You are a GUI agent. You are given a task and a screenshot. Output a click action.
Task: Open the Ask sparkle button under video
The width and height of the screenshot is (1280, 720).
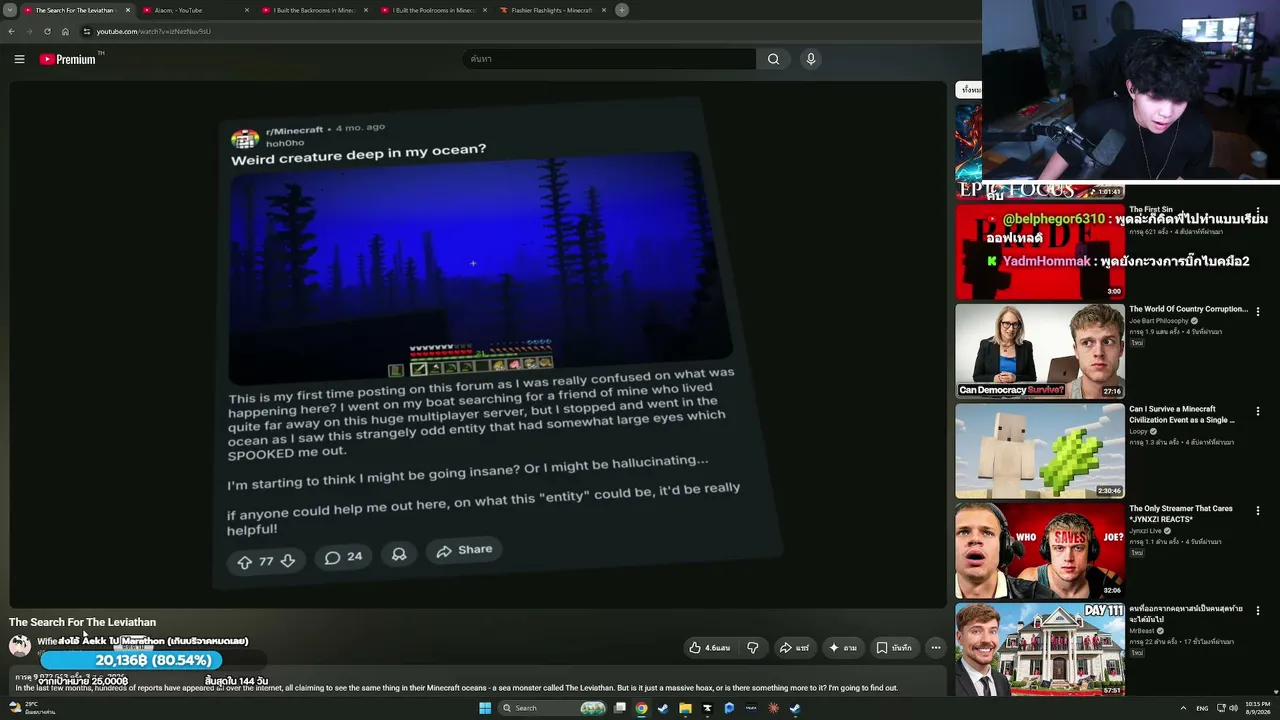[842, 648]
